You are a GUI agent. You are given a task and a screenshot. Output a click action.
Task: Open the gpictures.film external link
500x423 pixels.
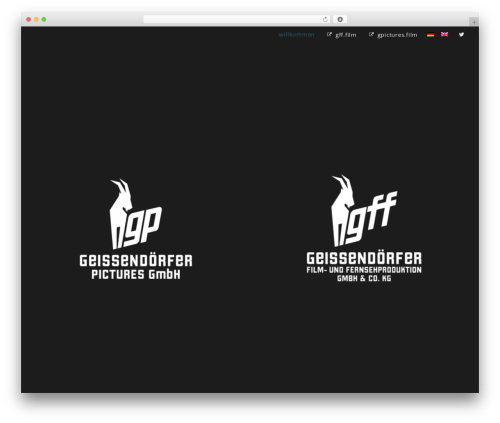(393, 35)
